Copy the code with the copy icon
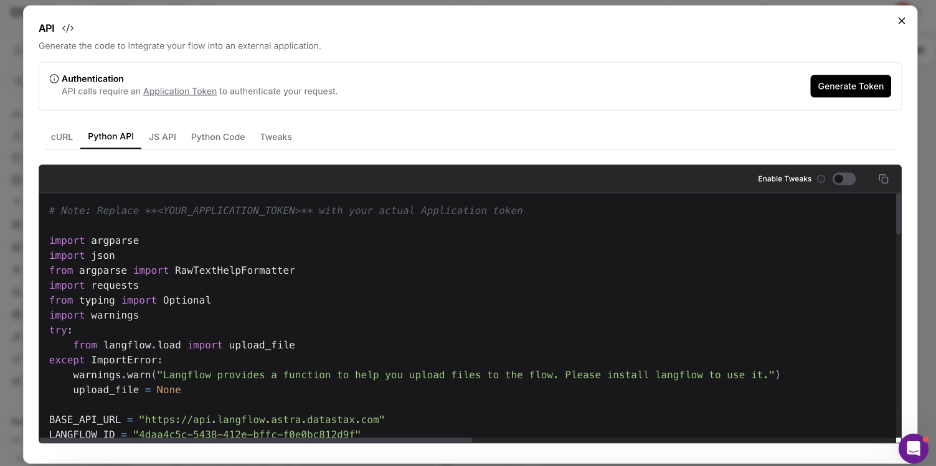936x466 pixels. coord(883,179)
